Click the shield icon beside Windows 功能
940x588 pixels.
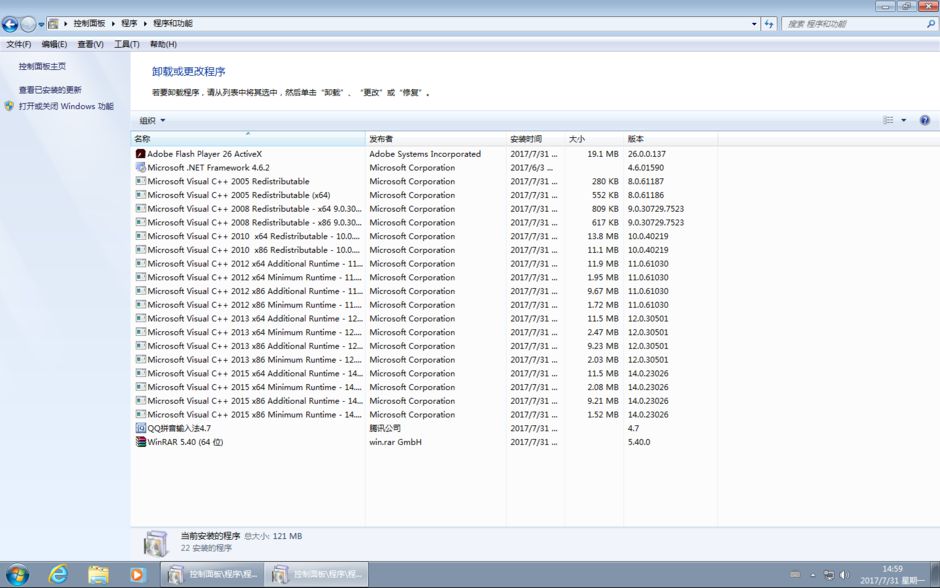[9, 106]
